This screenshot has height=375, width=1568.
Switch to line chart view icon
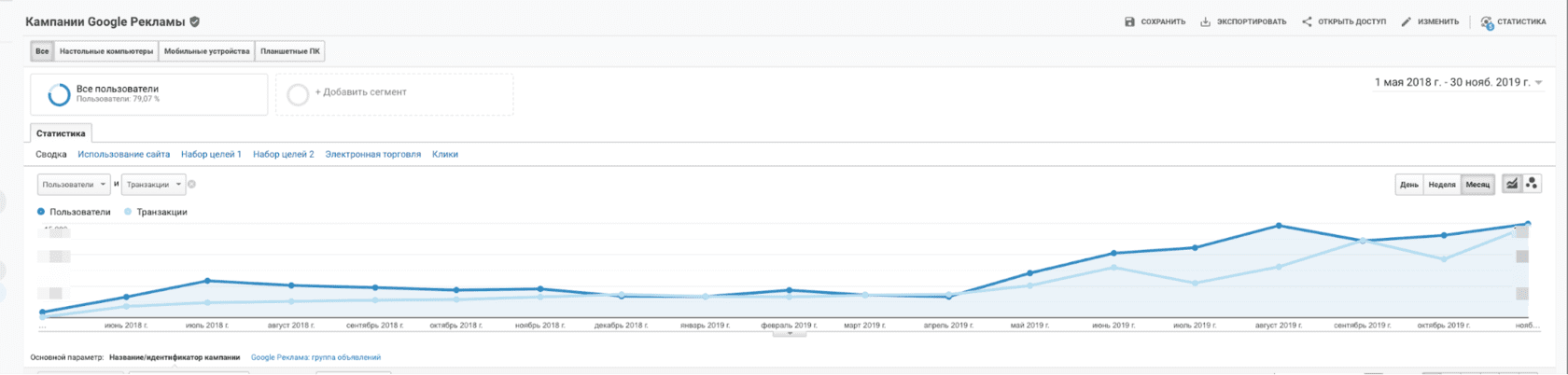[1511, 184]
